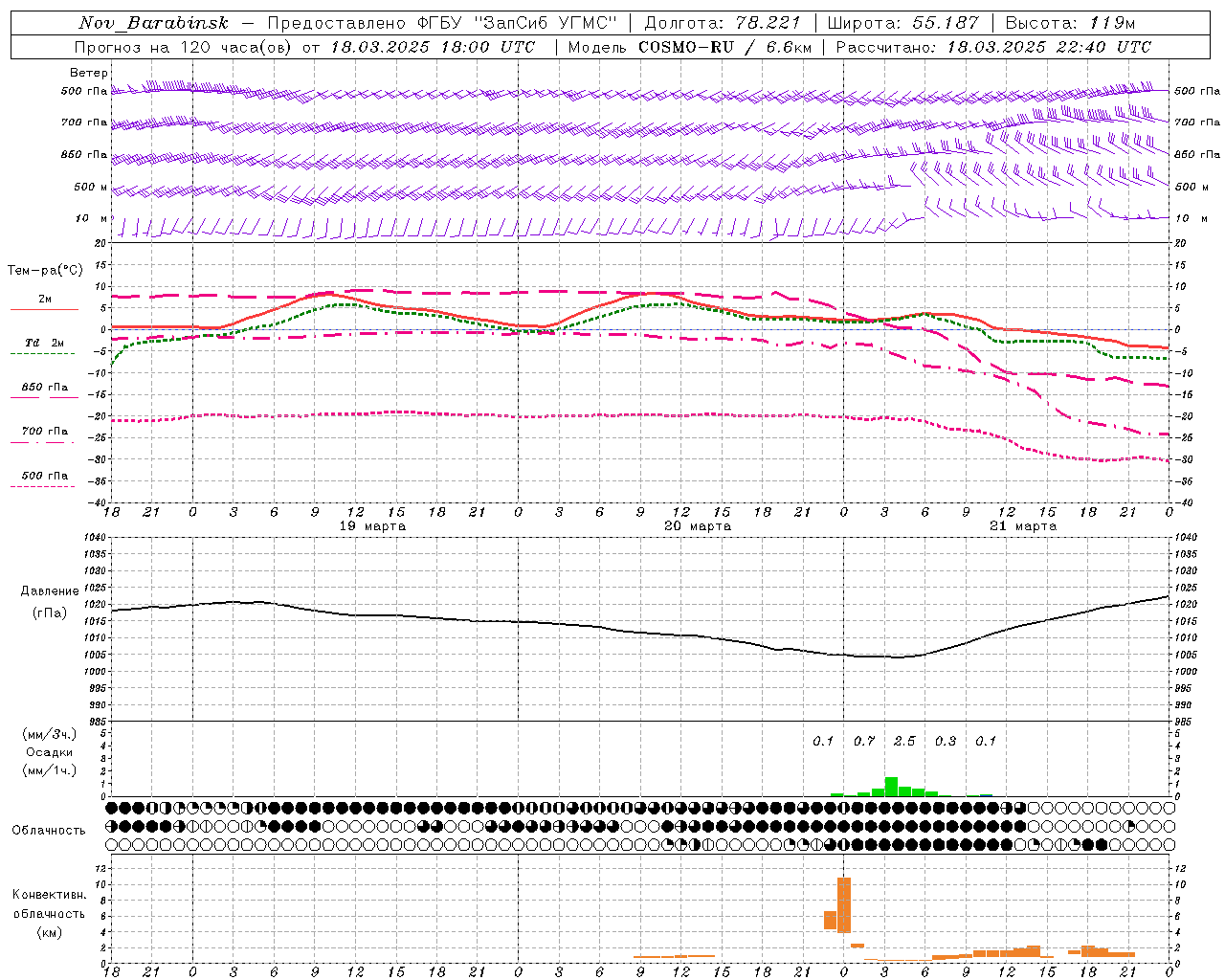Select the '500 гПа' temperature legend entry
Image resolution: width=1225 pixels, height=980 pixels.
pos(45,476)
